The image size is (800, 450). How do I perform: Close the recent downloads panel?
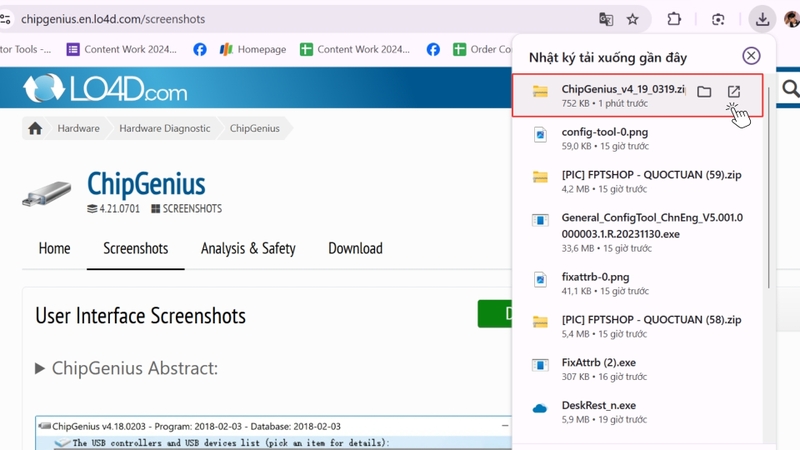(751, 56)
